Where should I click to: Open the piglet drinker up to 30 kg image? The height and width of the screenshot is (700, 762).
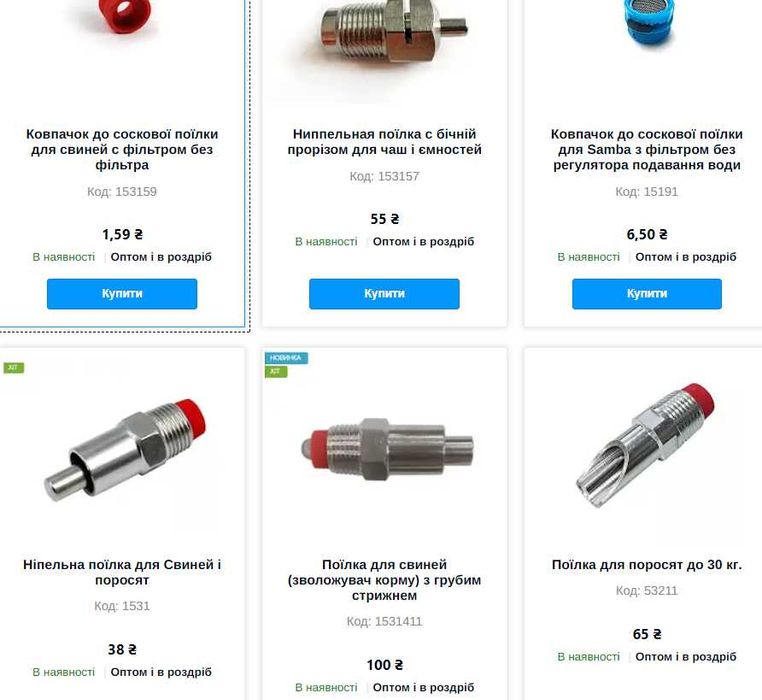646,445
